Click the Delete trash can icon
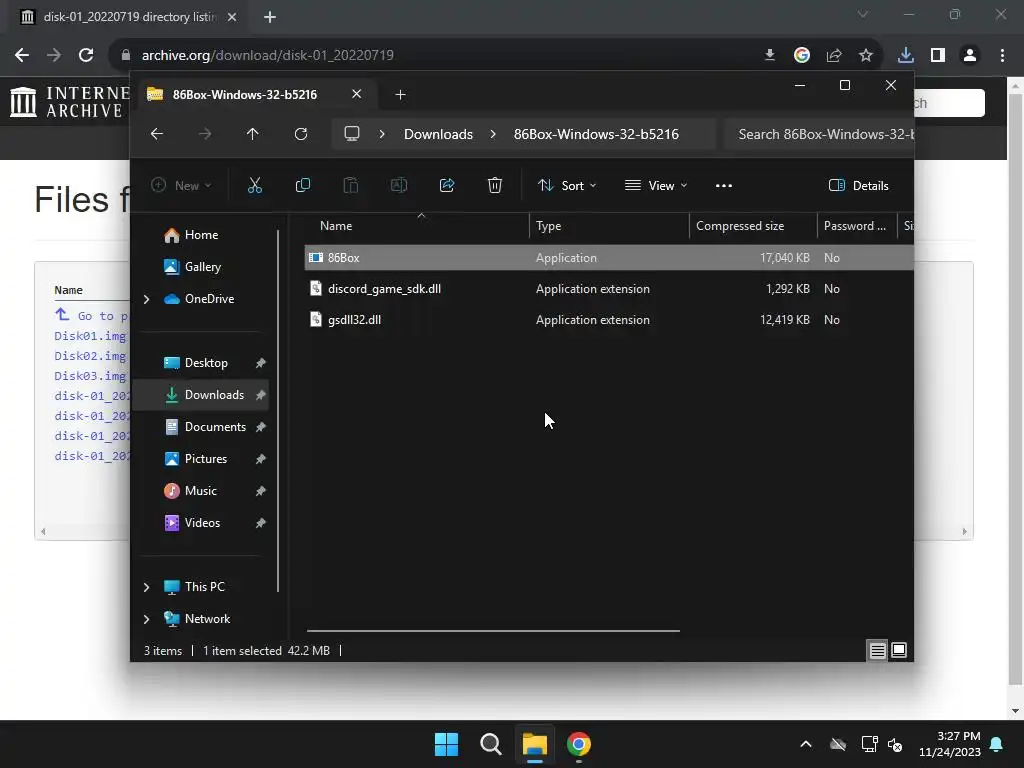This screenshot has width=1024, height=768. [495, 185]
